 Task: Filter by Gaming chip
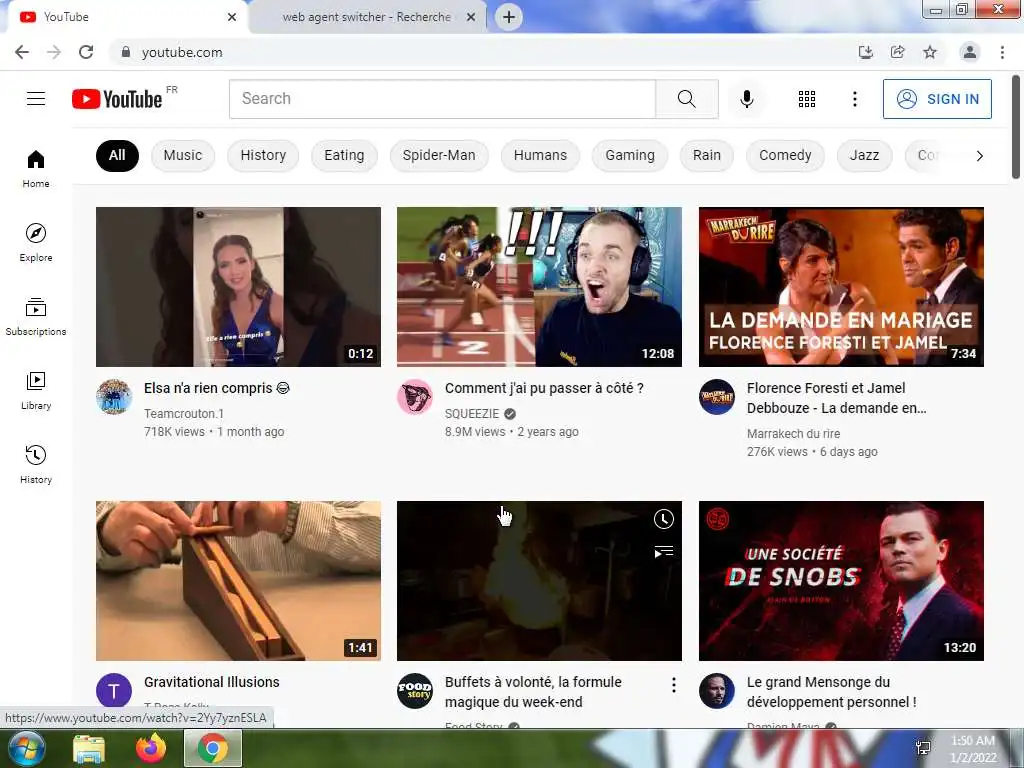point(630,155)
